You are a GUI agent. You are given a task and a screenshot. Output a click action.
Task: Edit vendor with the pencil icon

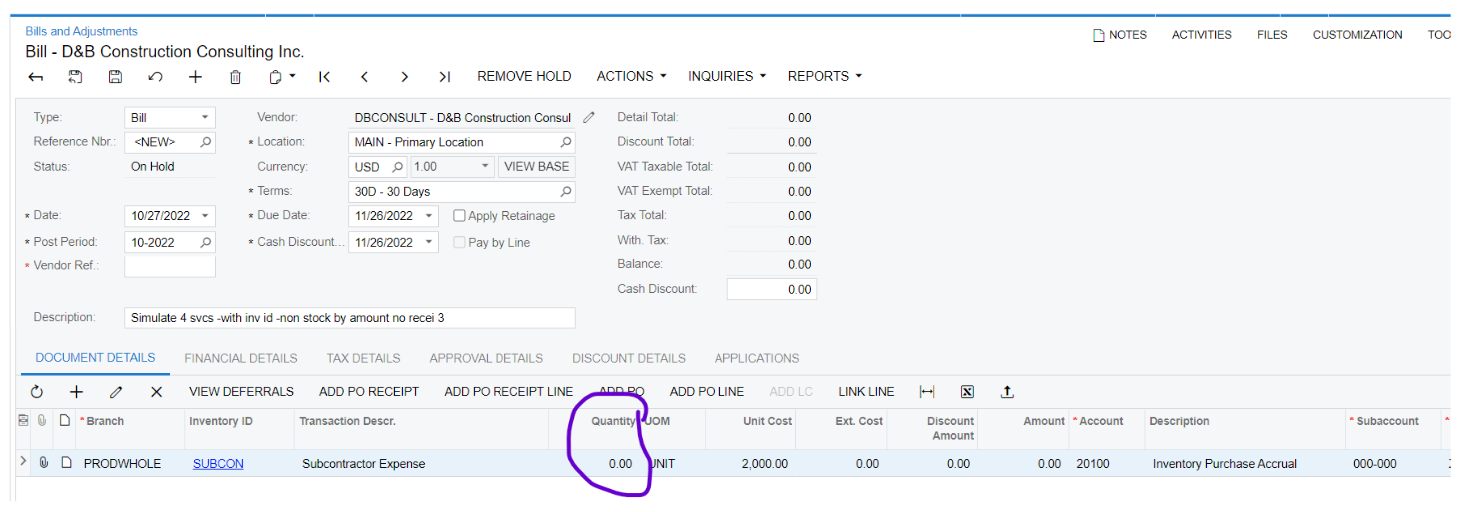tap(589, 118)
